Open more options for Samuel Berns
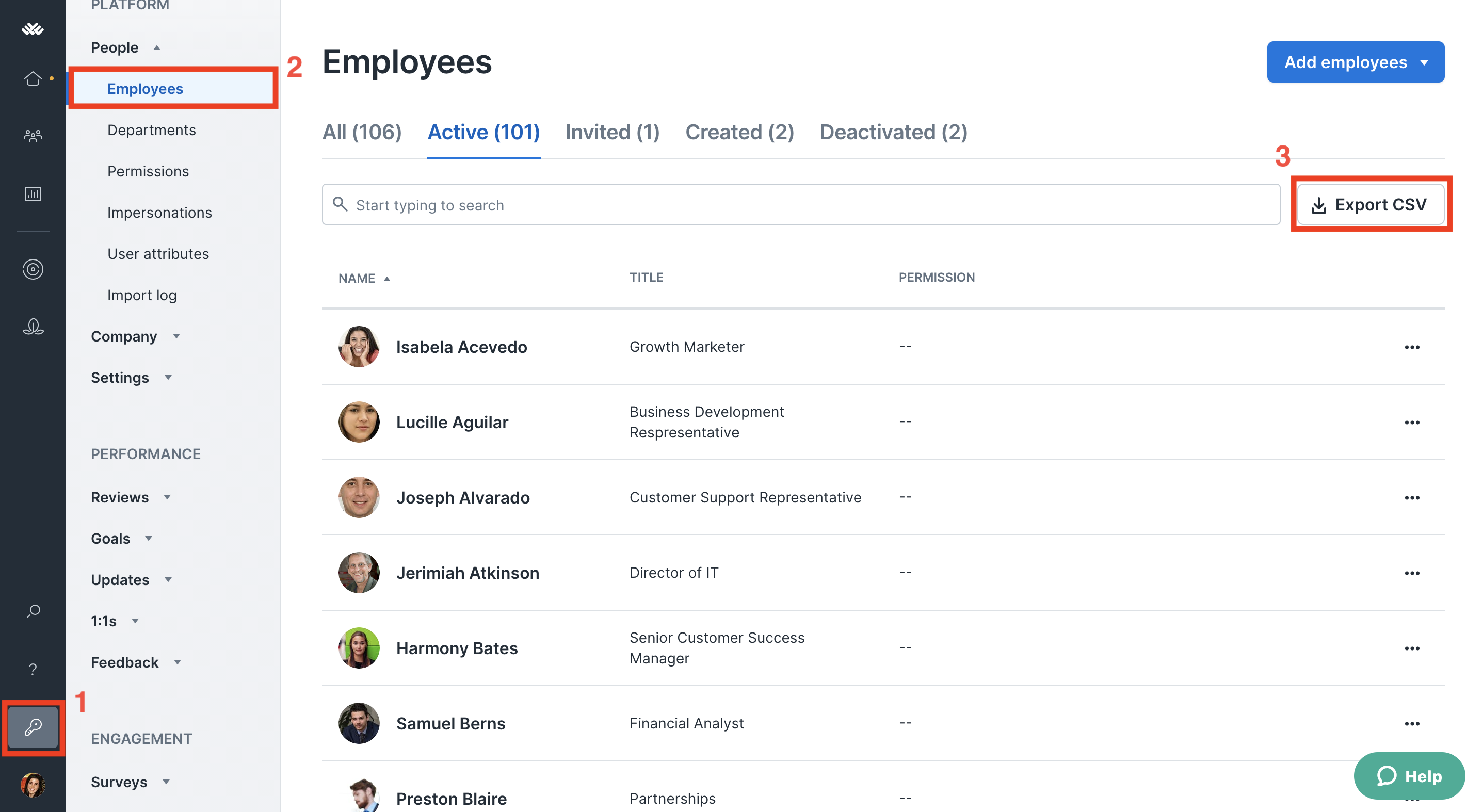 1412,724
